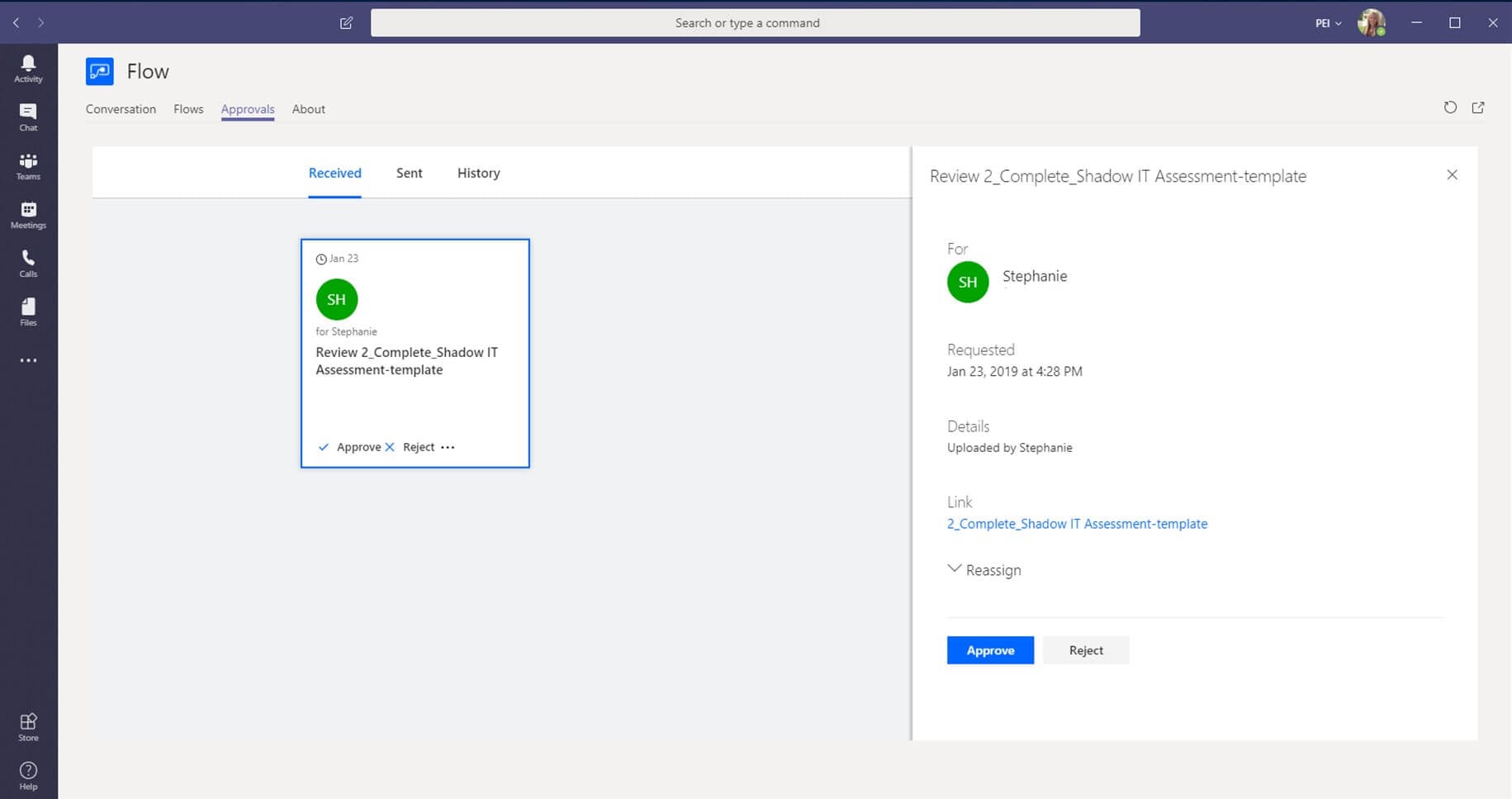This screenshot has width=1512, height=799.
Task: Click the Flow app title text
Action: pyautogui.click(x=148, y=72)
